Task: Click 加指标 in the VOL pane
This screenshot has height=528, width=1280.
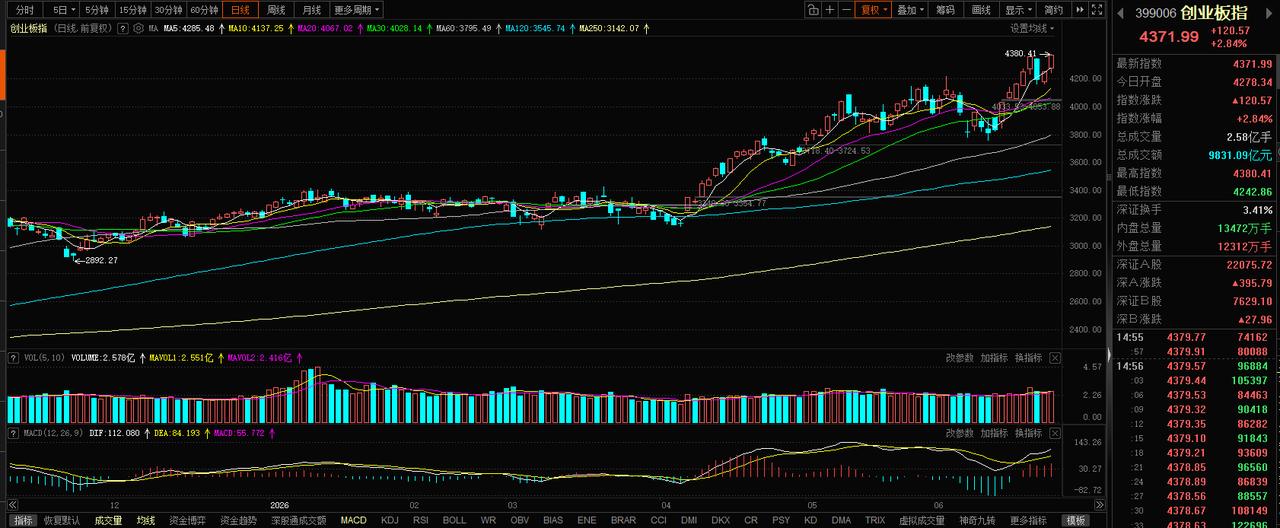Action: pos(994,357)
